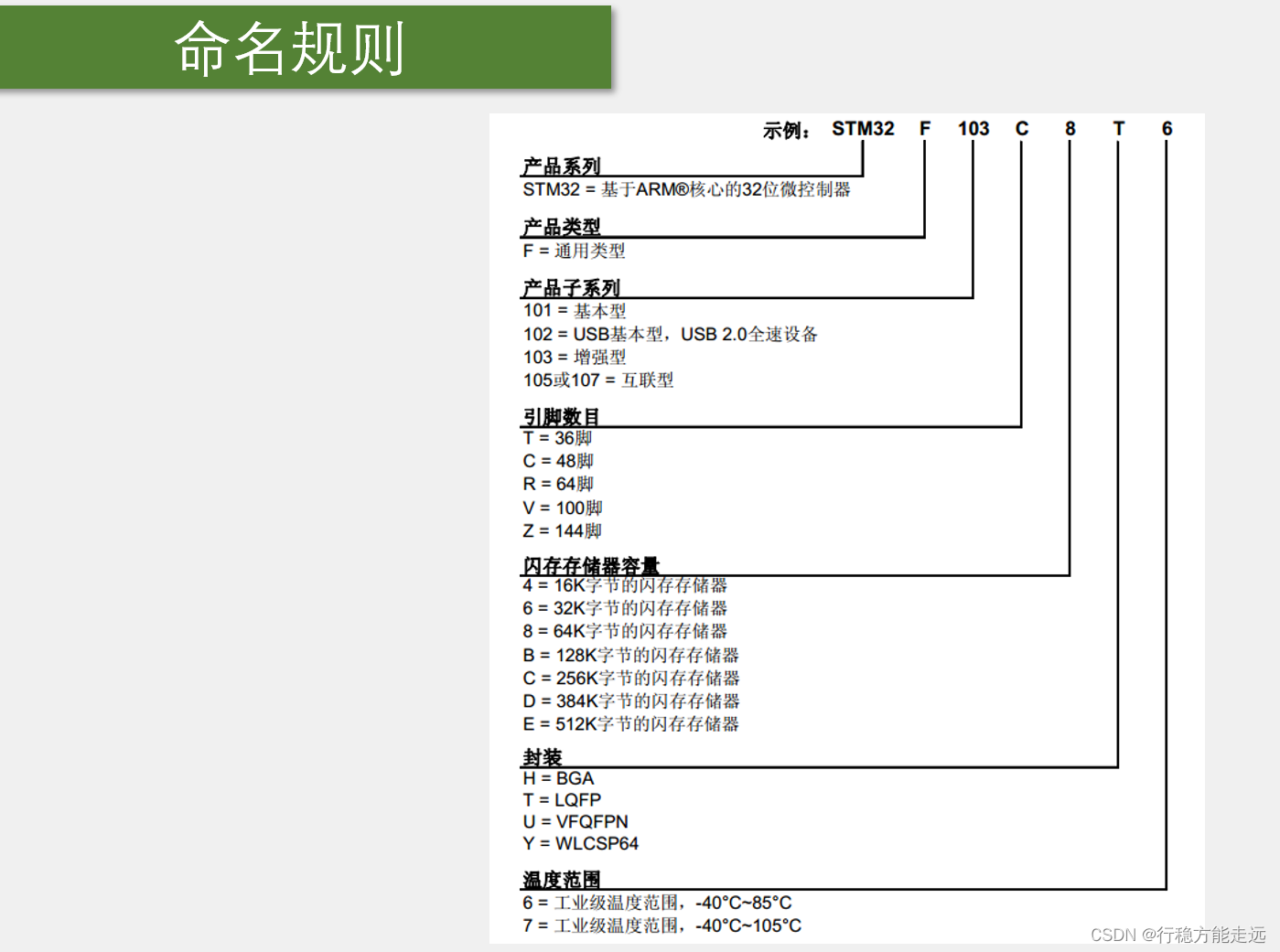Screen dimensions: 1280x952
Task: Click the example number 103
Action: pos(973,129)
